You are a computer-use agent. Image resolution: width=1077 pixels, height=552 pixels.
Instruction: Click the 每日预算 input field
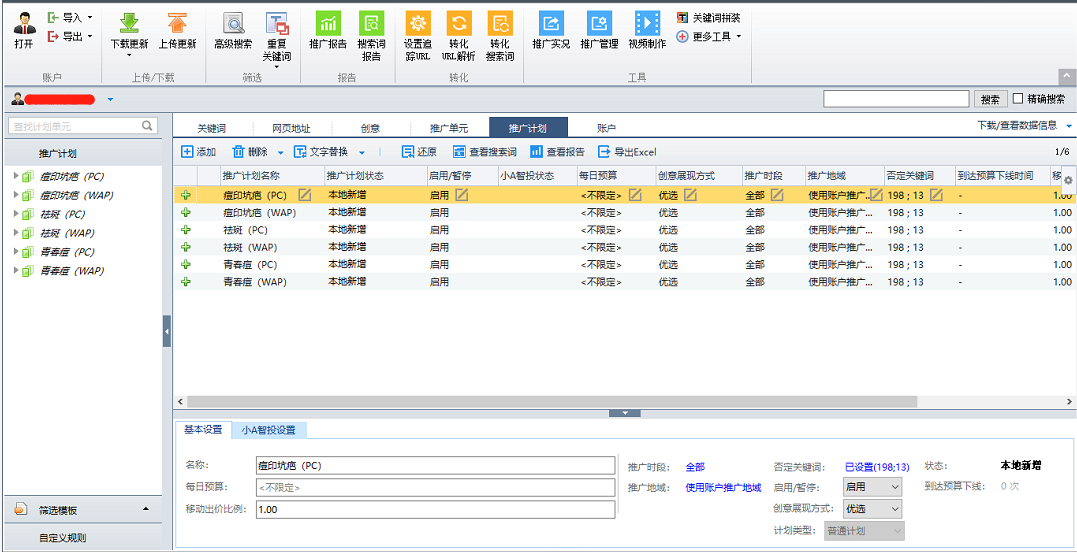[x=435, y=487]
